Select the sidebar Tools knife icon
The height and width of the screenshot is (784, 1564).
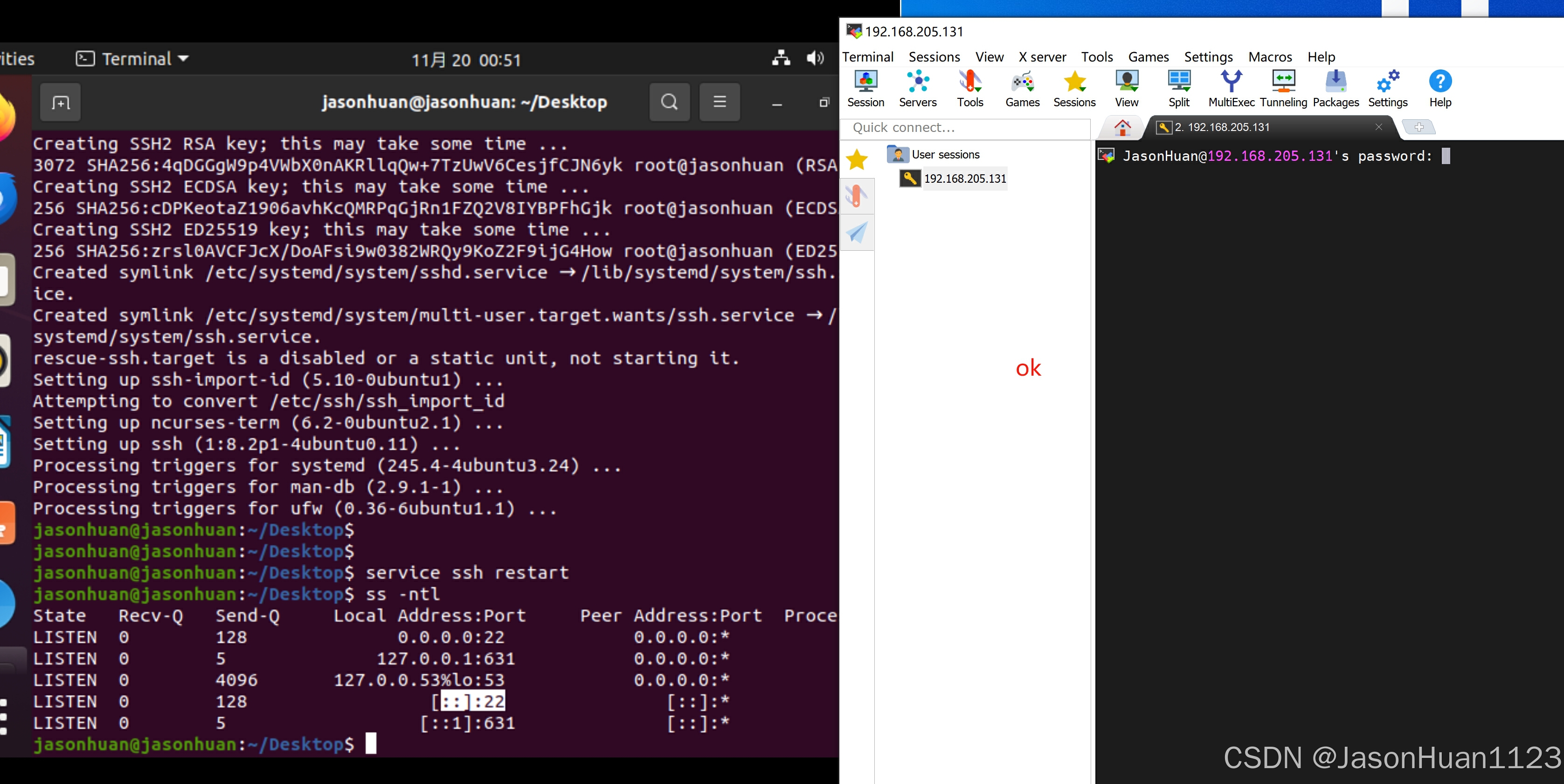[857, 196]
